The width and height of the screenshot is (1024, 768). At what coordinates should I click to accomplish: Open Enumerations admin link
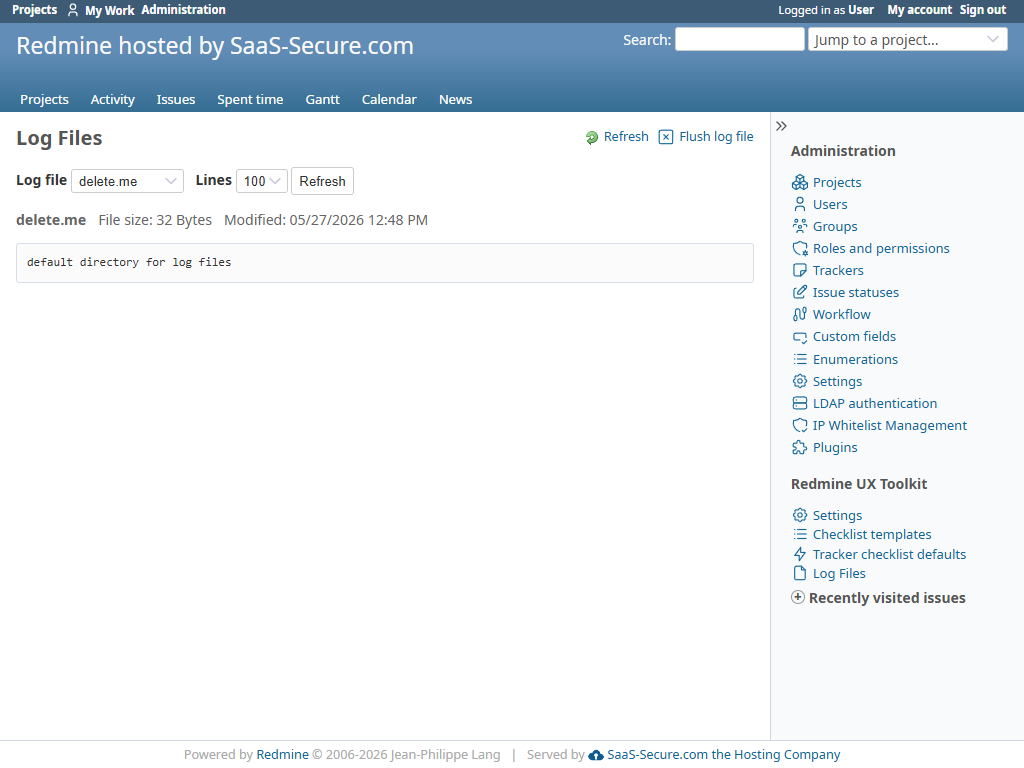point(855,359)
